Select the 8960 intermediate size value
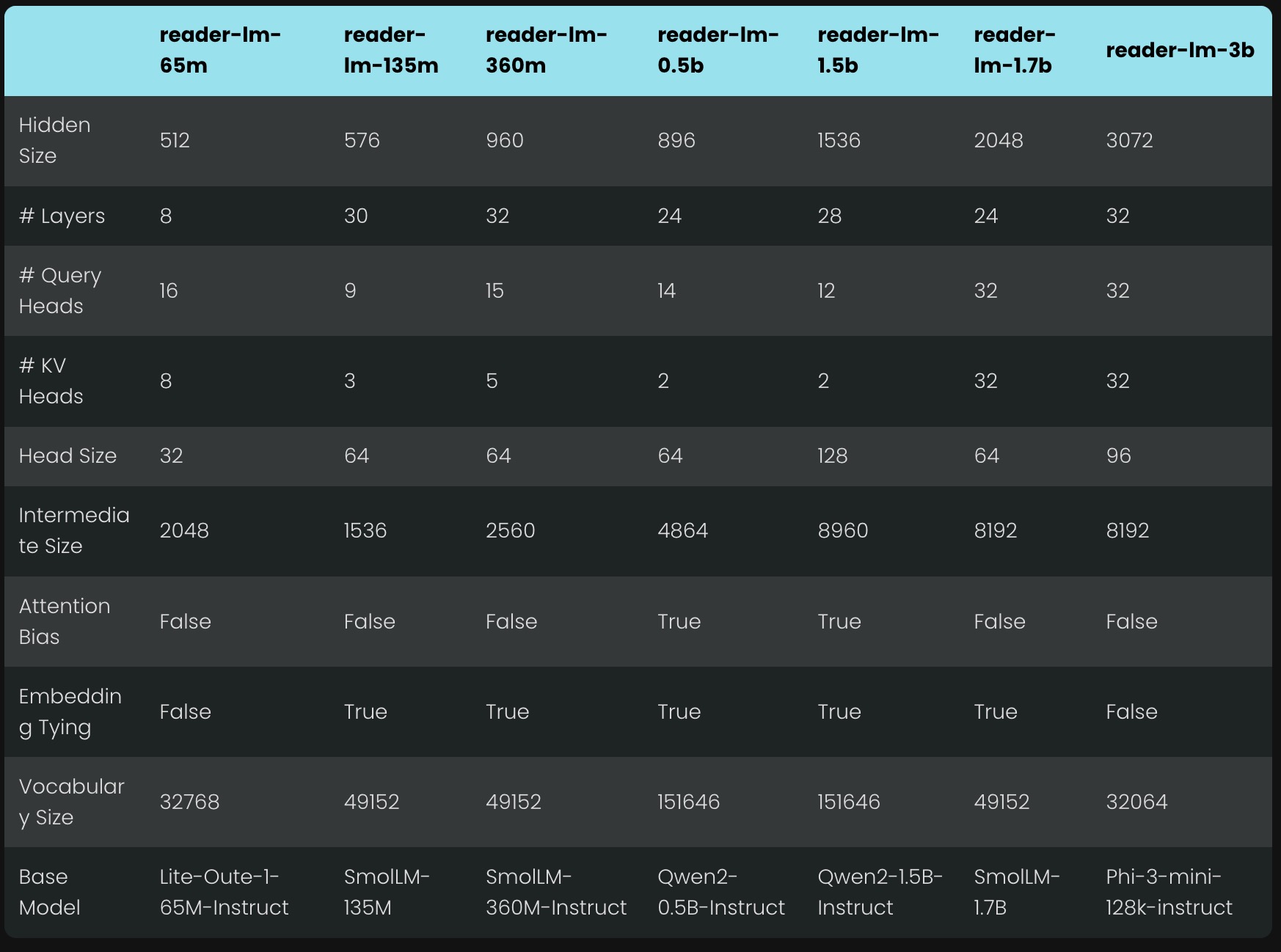Viewport: 1281px width, 952px height. tap(843, 530)
